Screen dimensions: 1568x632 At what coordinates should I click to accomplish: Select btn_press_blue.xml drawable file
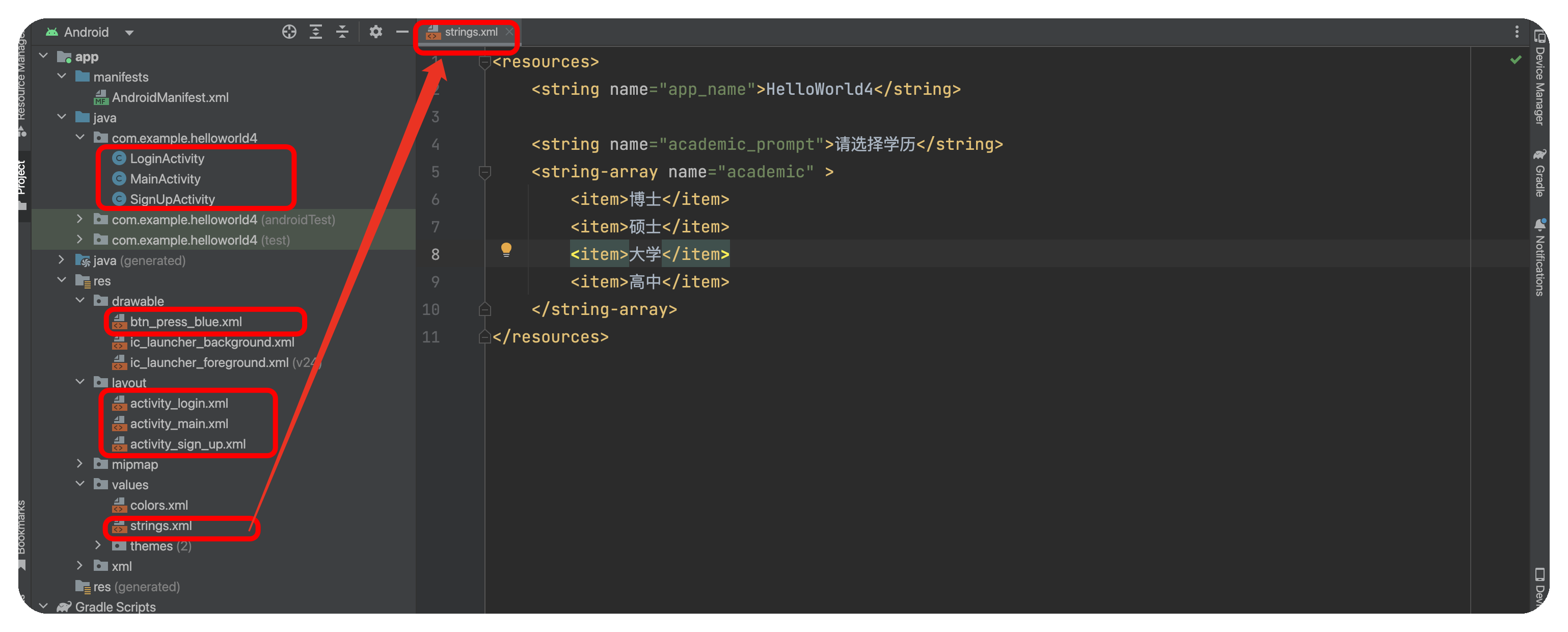tap(177, 322)
